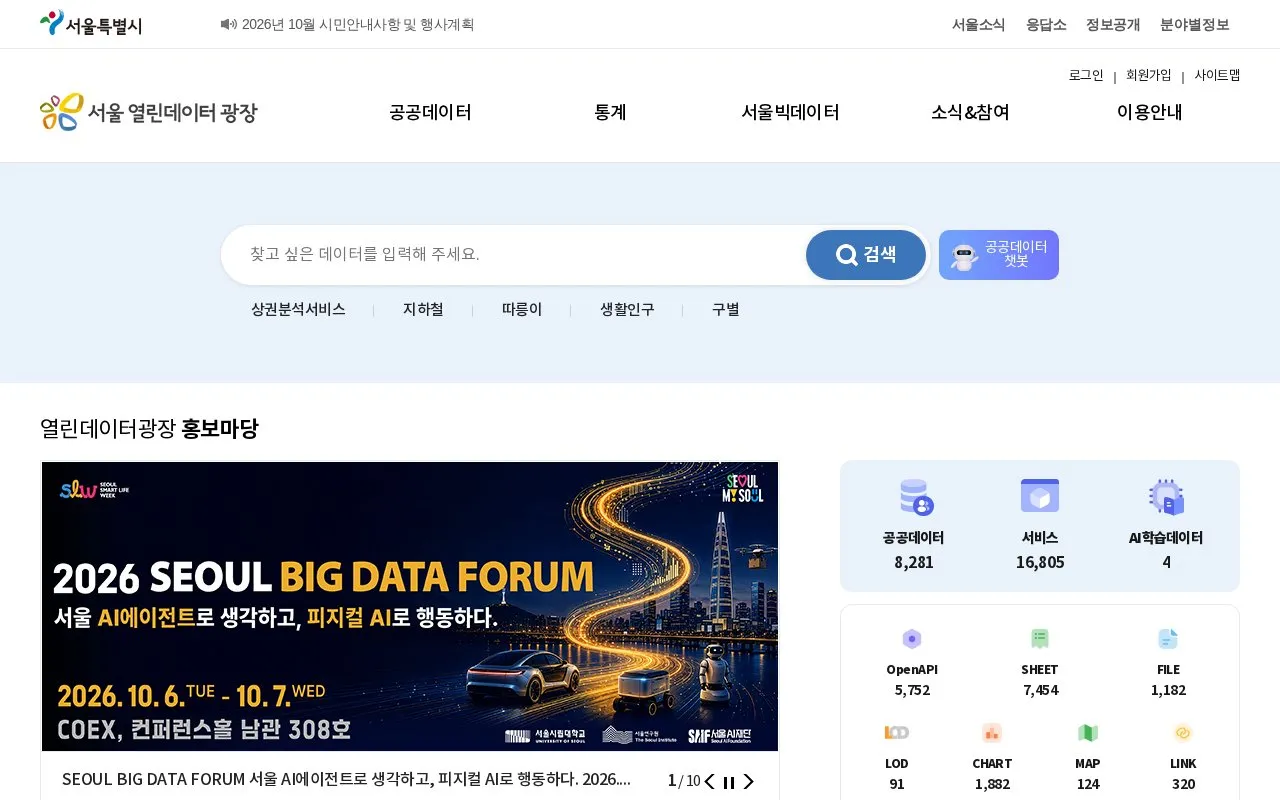The image size is (1280, 800).
Task: Select the CHART type icon
Action: coord(992,733)
